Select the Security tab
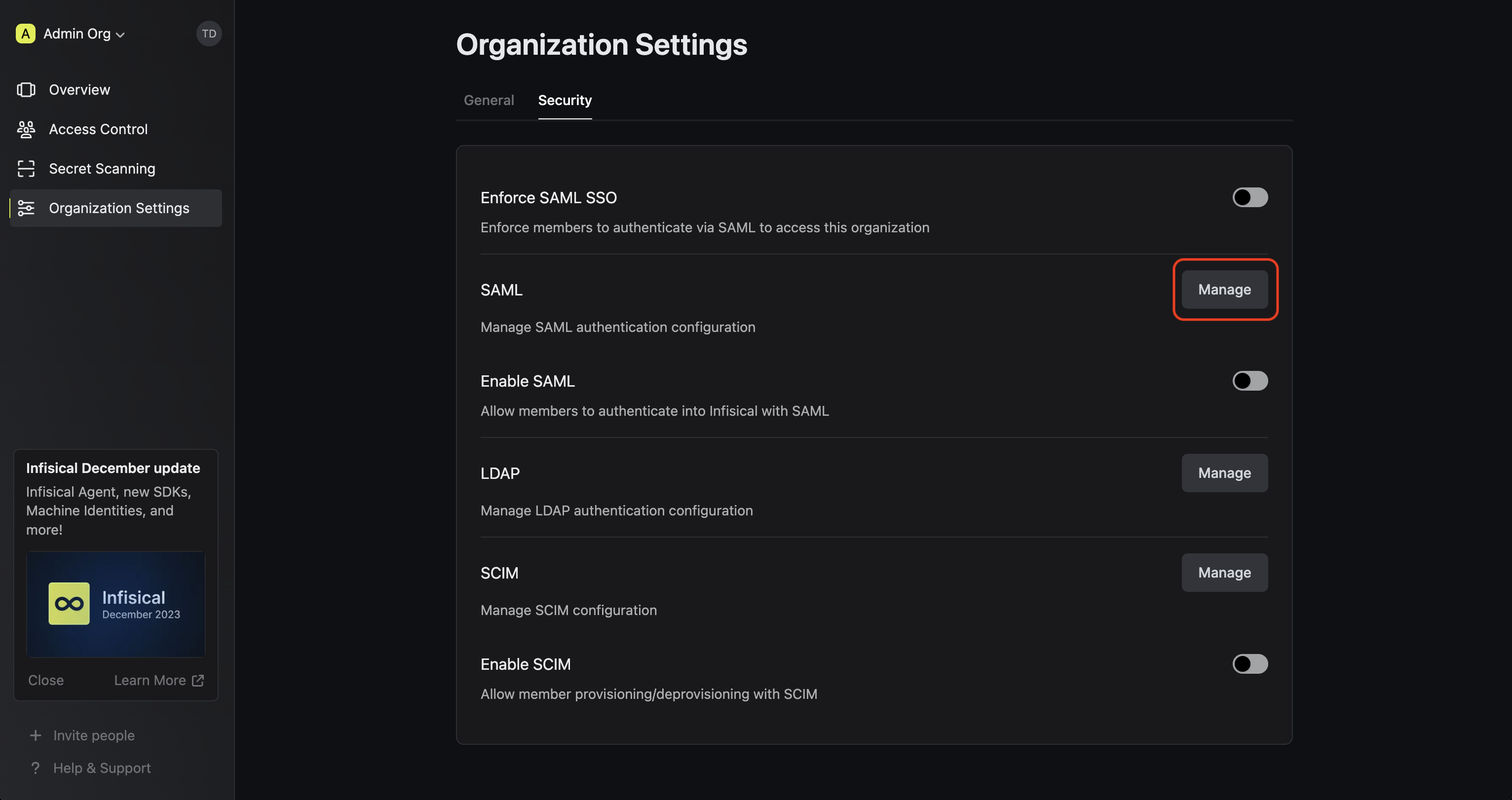 [x=565, y=100]
